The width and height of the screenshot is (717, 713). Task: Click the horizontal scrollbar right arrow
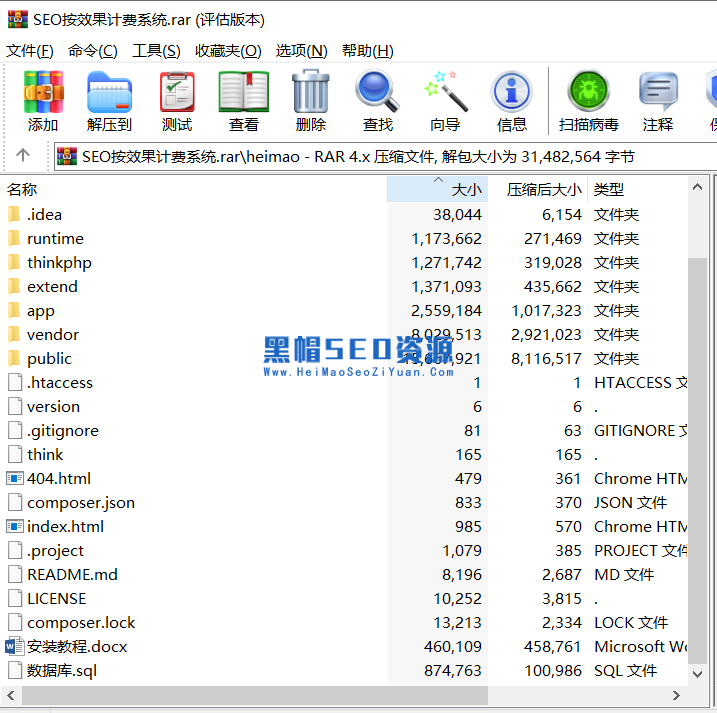[x=676, y=696]
